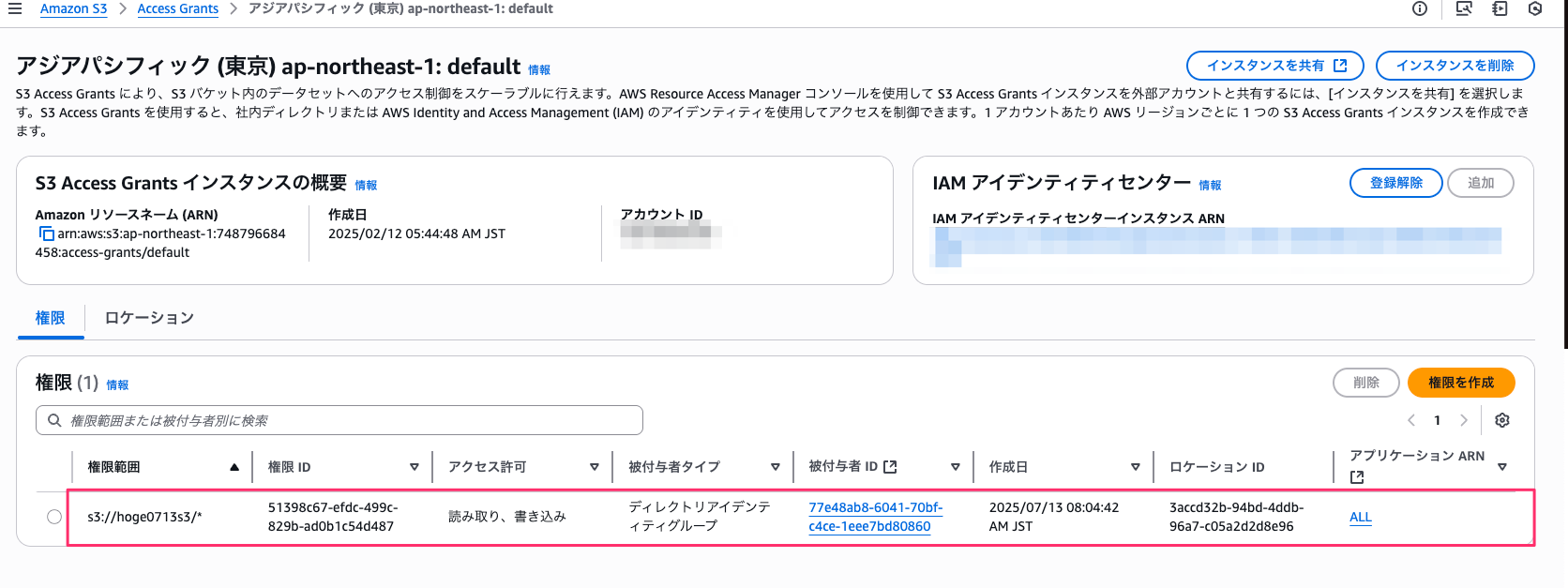Copy the Access Grants instance ARN

point(46,234)
